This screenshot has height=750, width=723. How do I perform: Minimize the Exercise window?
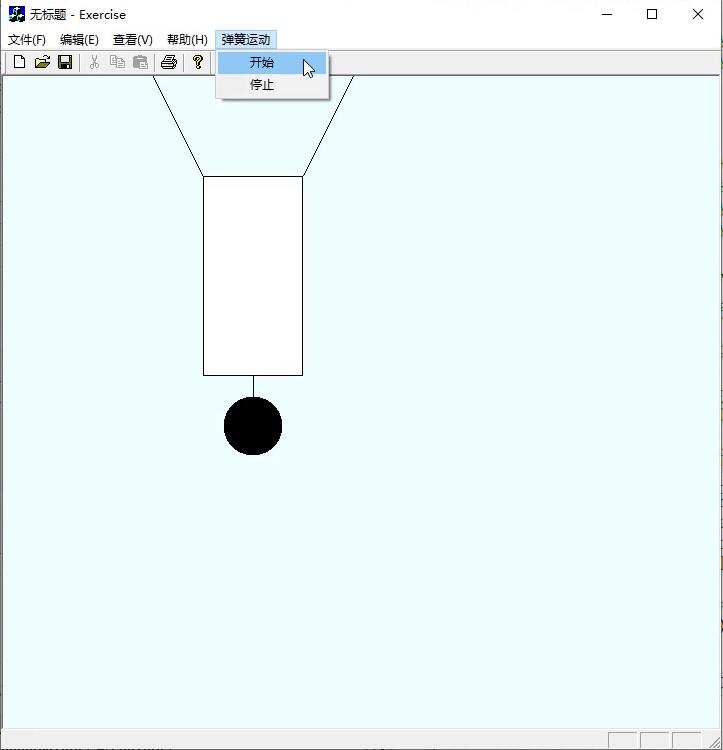607,14
